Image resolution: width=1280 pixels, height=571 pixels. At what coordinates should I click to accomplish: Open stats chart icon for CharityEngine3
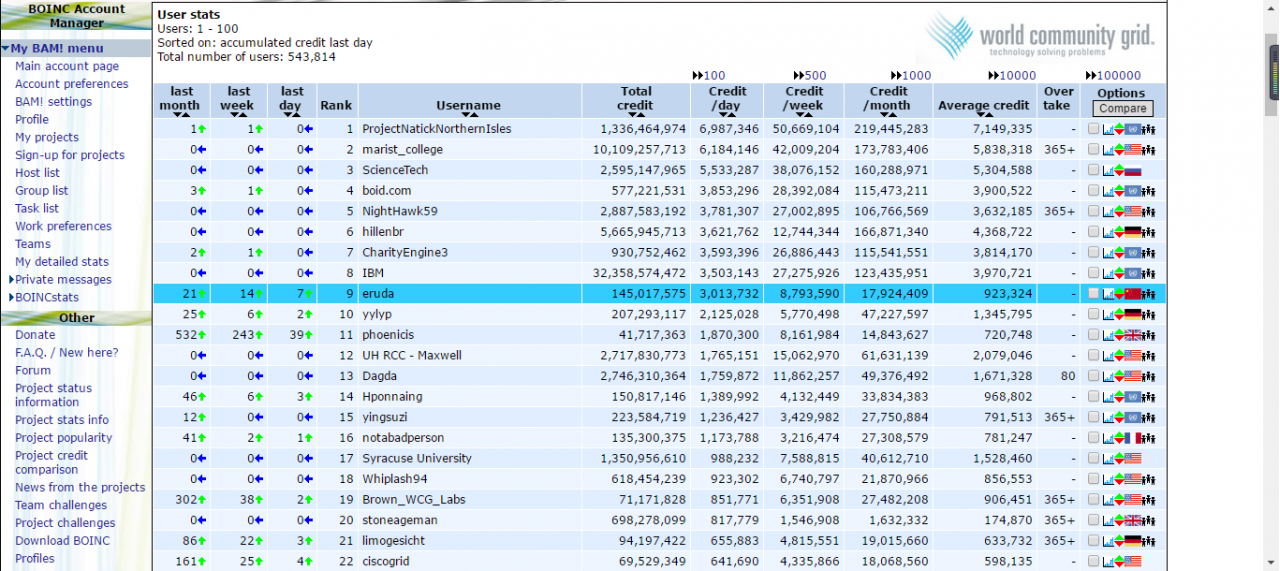coord(1108,252)
